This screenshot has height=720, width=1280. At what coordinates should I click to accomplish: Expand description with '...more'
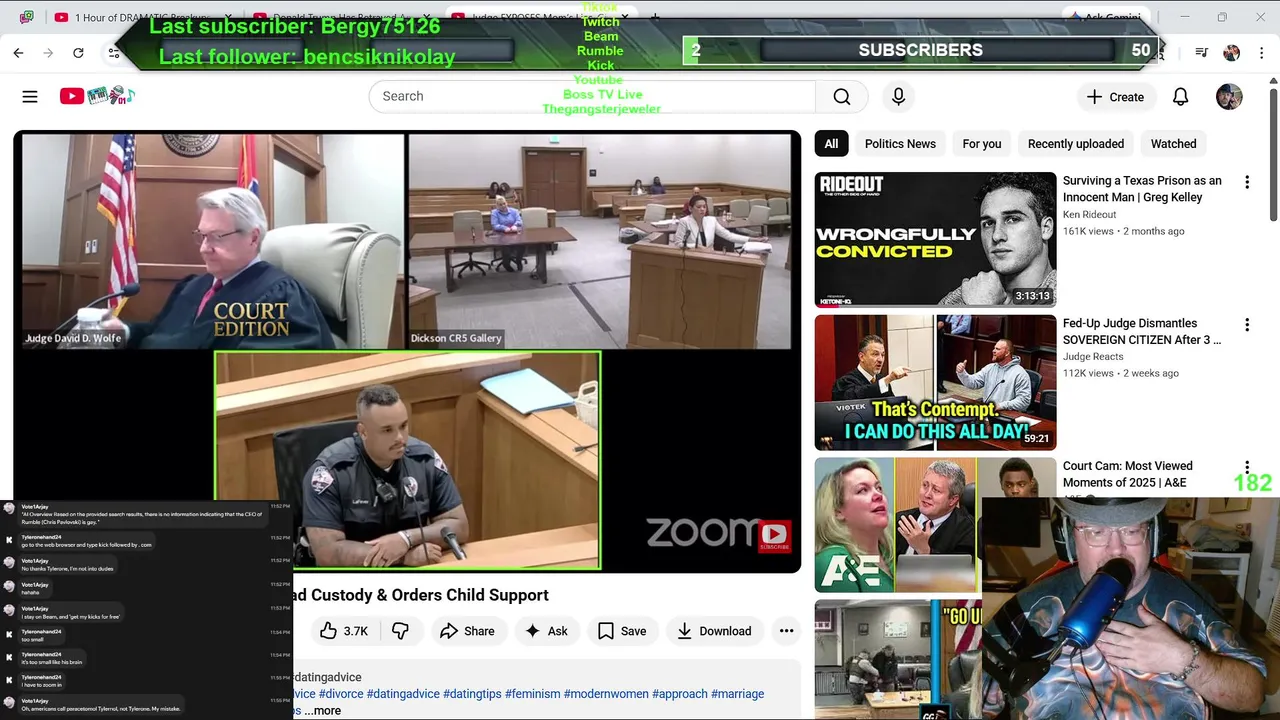pos(323,711)
